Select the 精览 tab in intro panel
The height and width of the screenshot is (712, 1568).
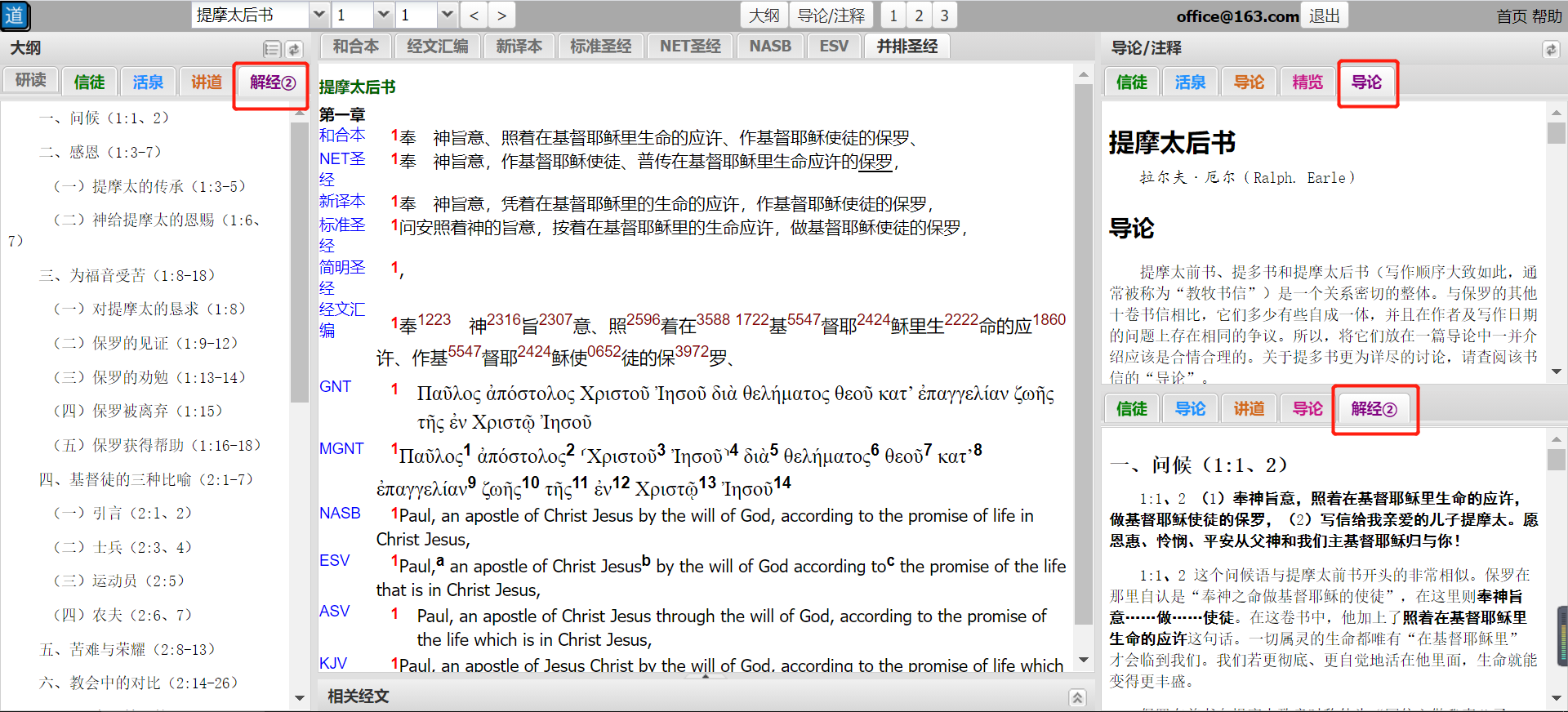(x=1307, y=82)
